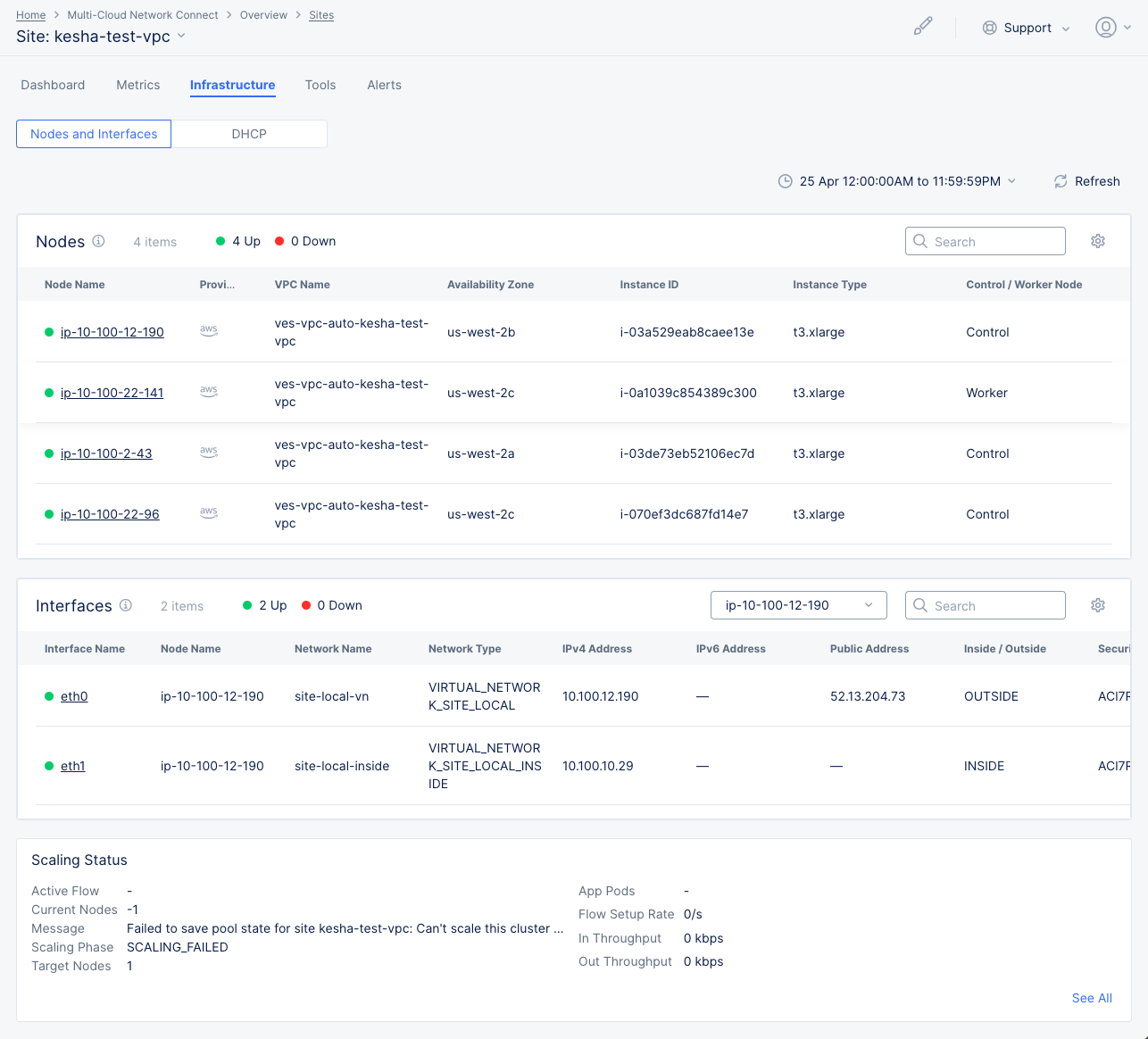
Task: Open the eth1 interface link
Action: 72,766
